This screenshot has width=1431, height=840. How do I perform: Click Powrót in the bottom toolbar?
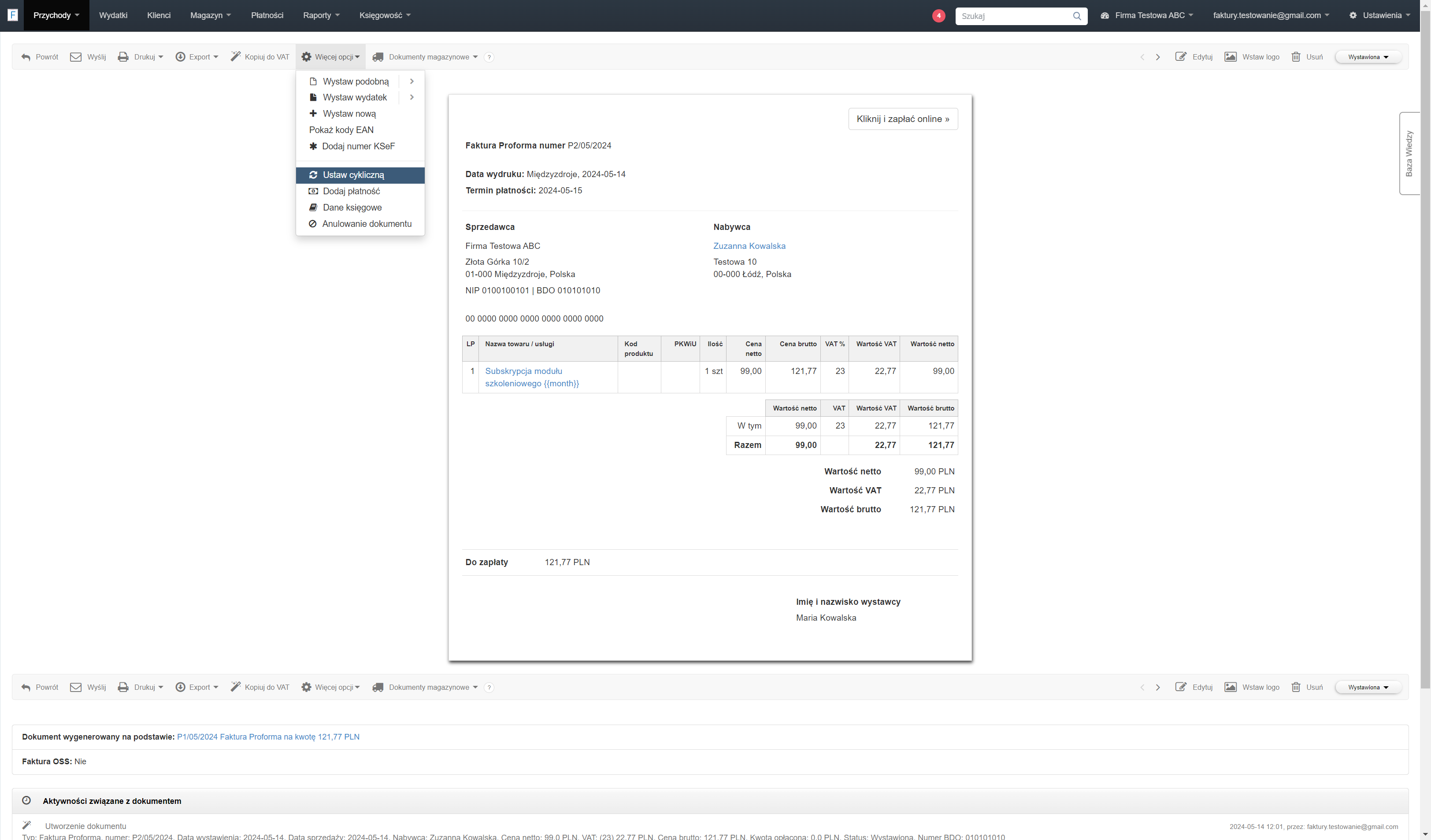40,687
